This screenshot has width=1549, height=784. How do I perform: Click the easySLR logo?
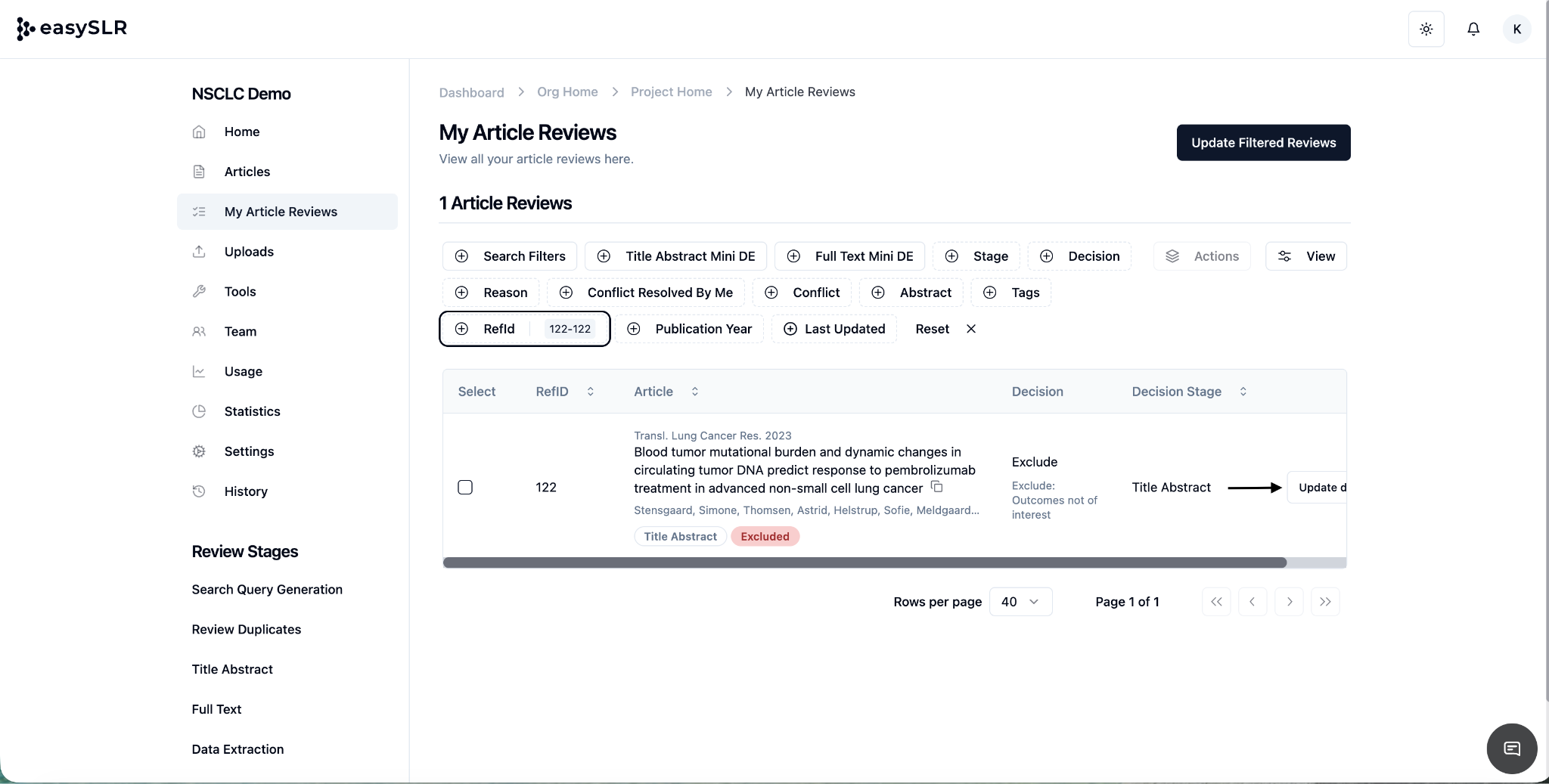72,28
